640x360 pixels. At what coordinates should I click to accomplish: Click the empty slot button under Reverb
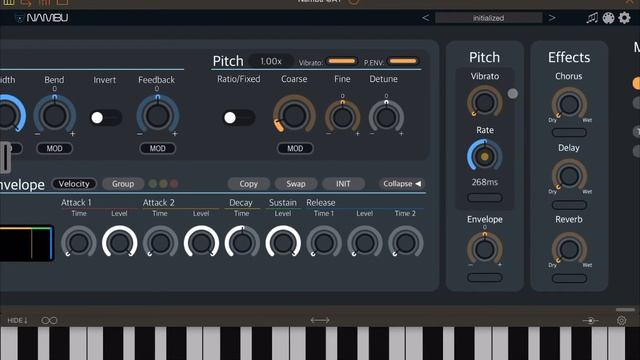point(569,278)
